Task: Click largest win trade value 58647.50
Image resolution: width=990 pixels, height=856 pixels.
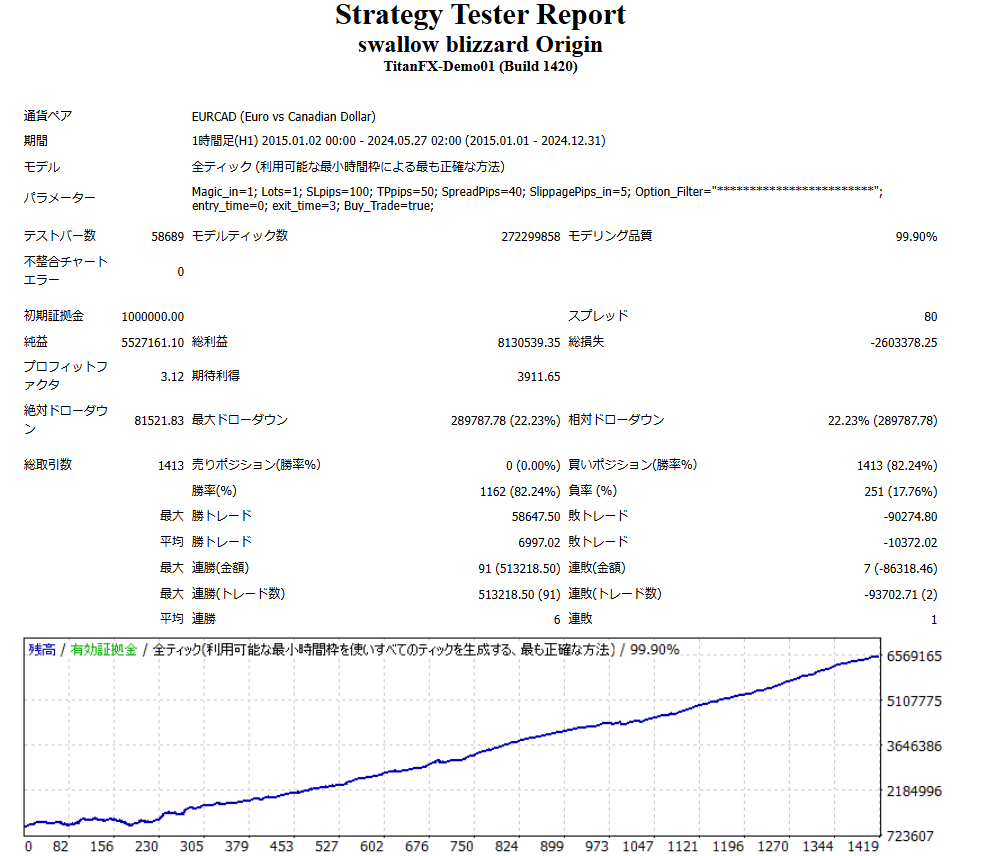Action: point(535,517)
